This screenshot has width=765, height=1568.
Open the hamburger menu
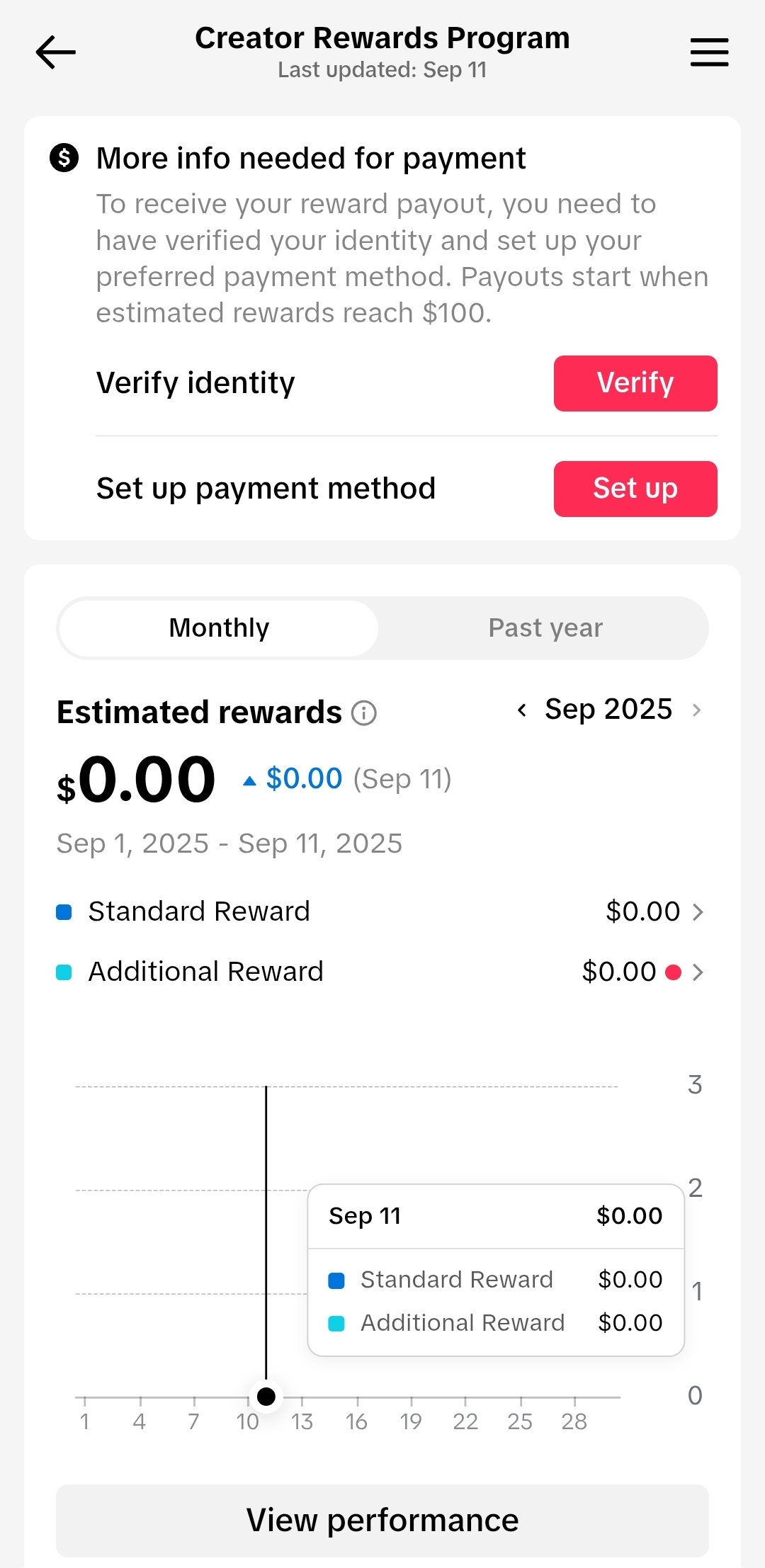709,52
